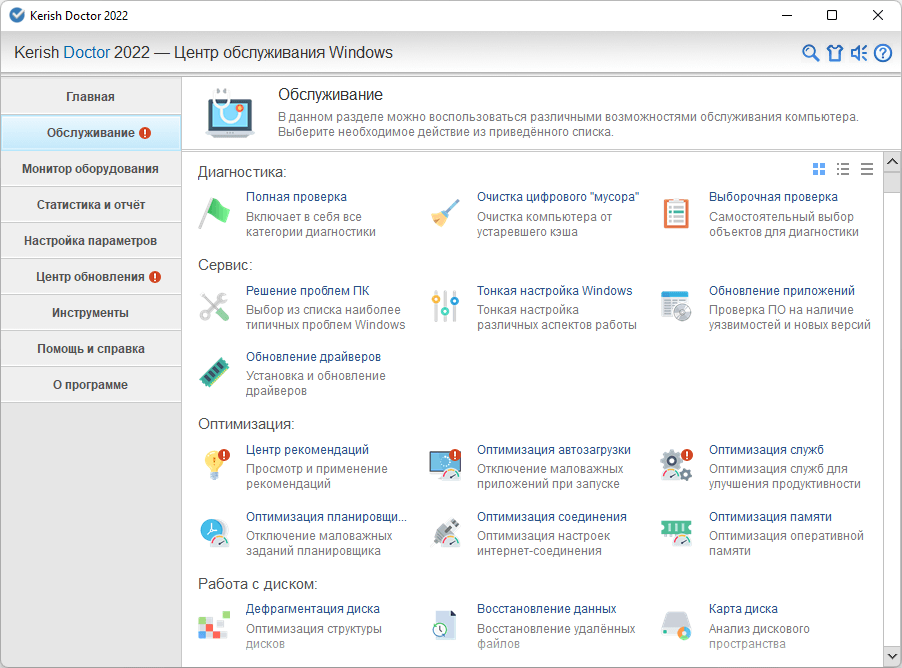902x668 pixels.
Task: Open the О программе section
Action: [x=91, y=385]
